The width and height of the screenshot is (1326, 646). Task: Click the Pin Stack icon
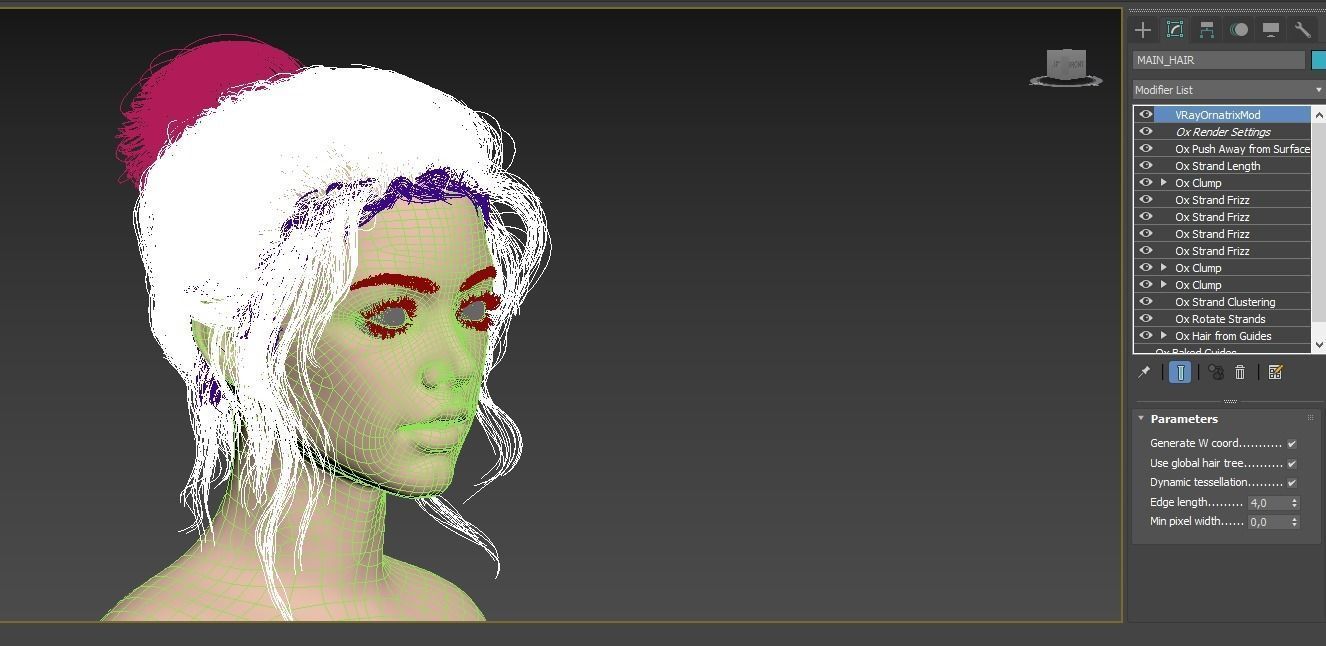point(1144,372)
